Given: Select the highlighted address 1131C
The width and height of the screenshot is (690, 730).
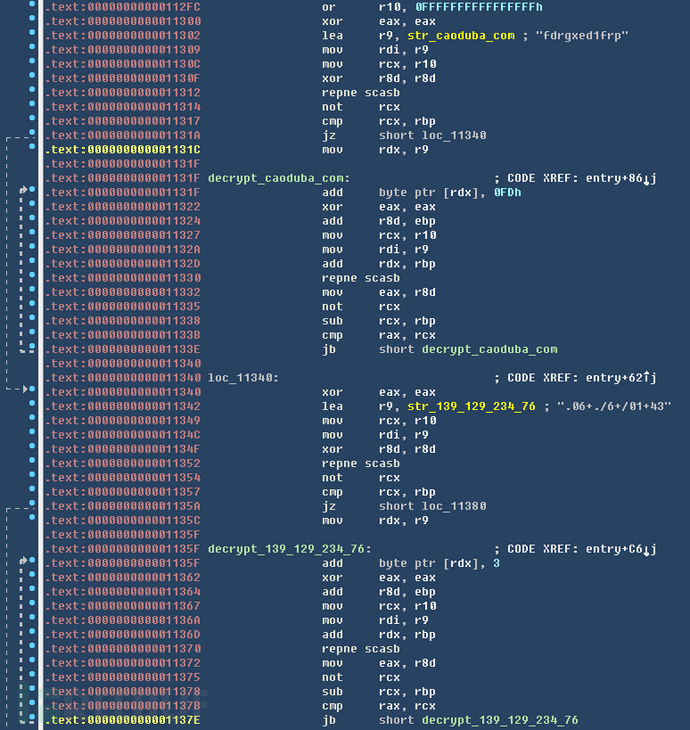Looking at the screenshot, I should (x=122, y=149).
